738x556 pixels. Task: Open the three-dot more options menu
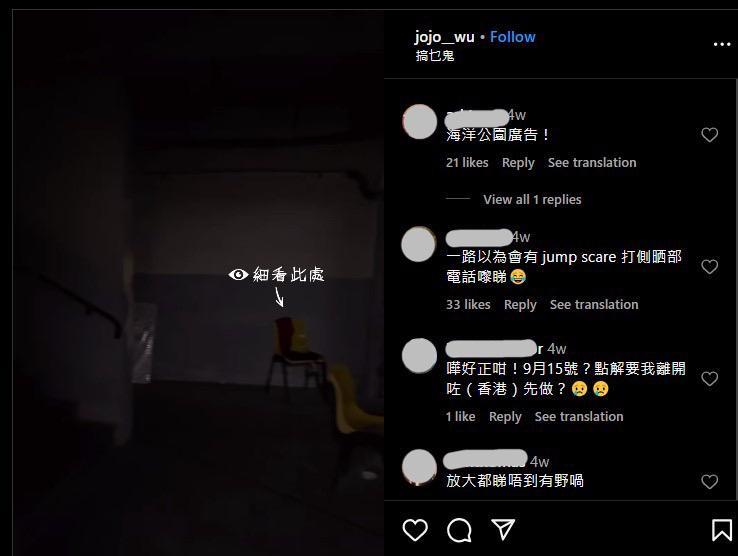tap(722, 44)
